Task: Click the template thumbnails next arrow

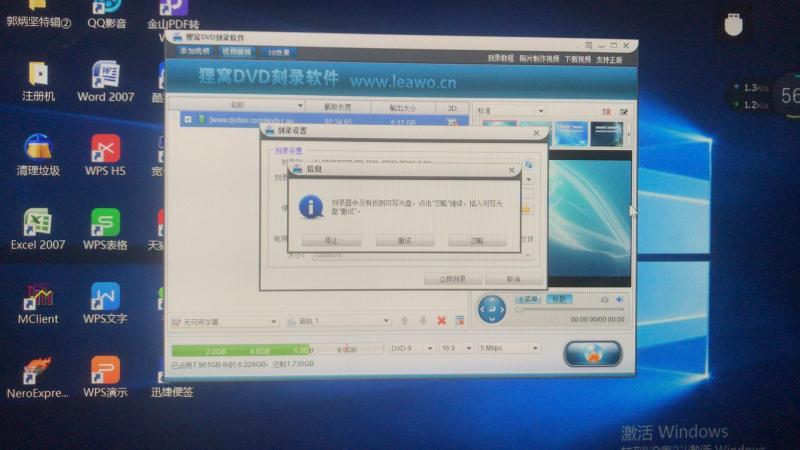Action: [628, 135]
